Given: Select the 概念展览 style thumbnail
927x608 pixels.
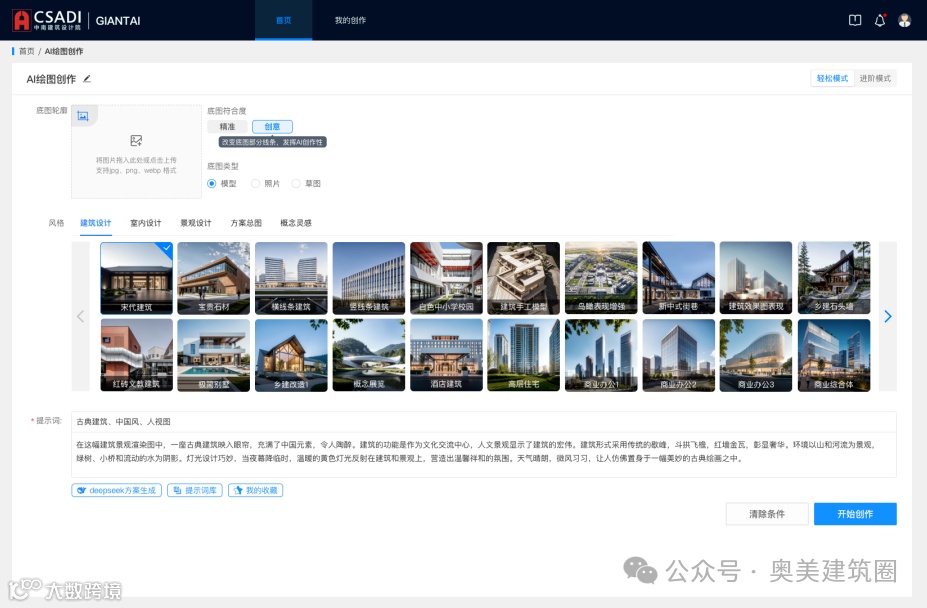Looking at the screenshot, I should click(369, 355).
